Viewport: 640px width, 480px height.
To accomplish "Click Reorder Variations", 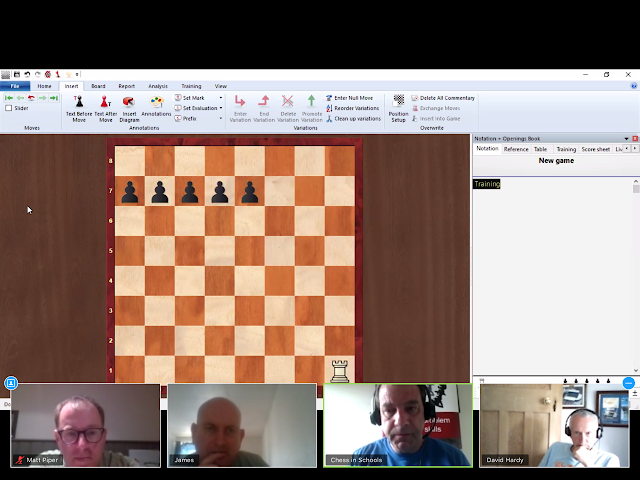I will pos(353,108).
